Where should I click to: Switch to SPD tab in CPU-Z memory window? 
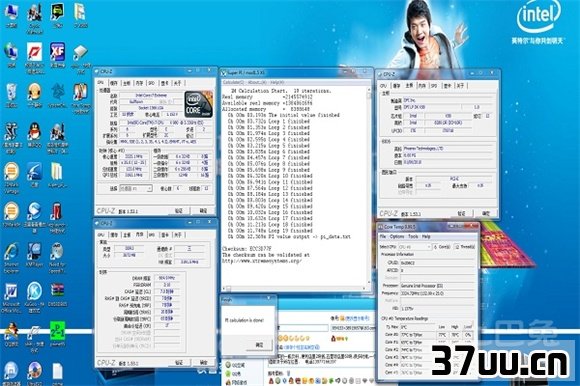point(152,235)
